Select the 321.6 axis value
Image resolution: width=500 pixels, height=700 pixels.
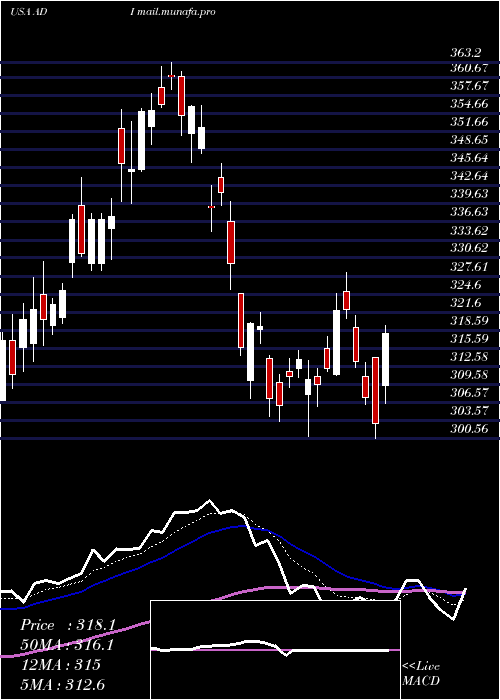(x=467, y=303)
